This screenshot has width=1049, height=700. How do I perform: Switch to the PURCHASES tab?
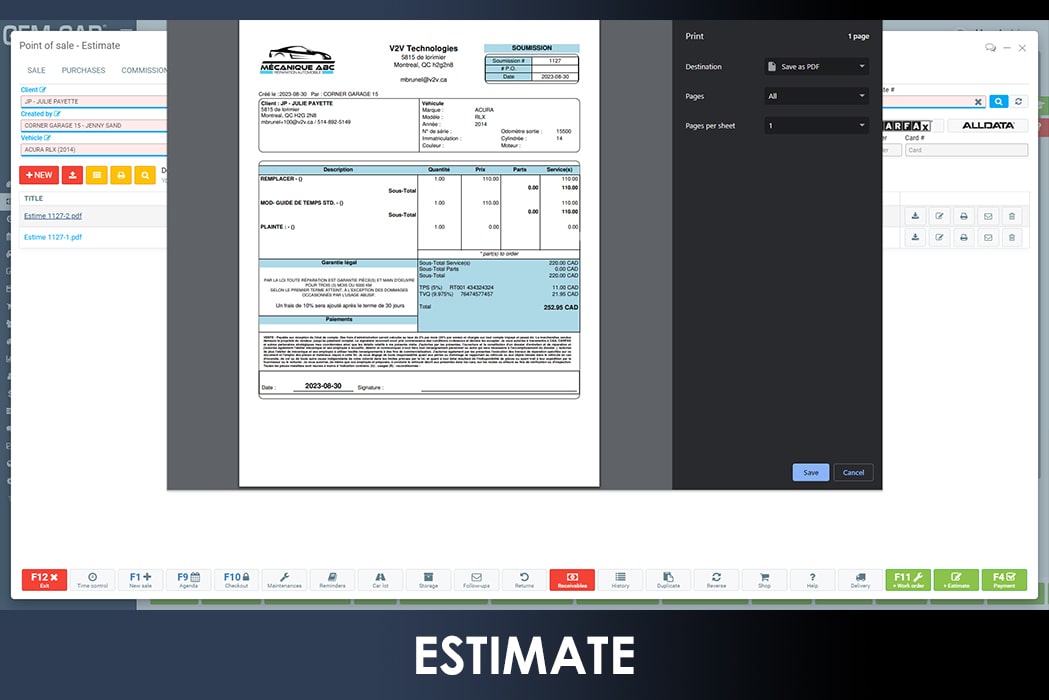tap(83, 71)
